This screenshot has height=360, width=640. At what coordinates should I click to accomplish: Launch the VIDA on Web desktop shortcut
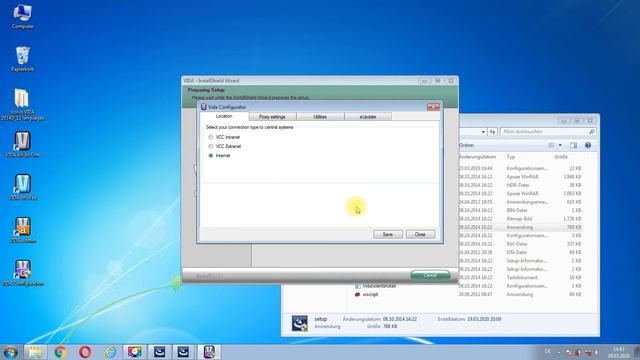pyautogui.click(x=22, y=187)
